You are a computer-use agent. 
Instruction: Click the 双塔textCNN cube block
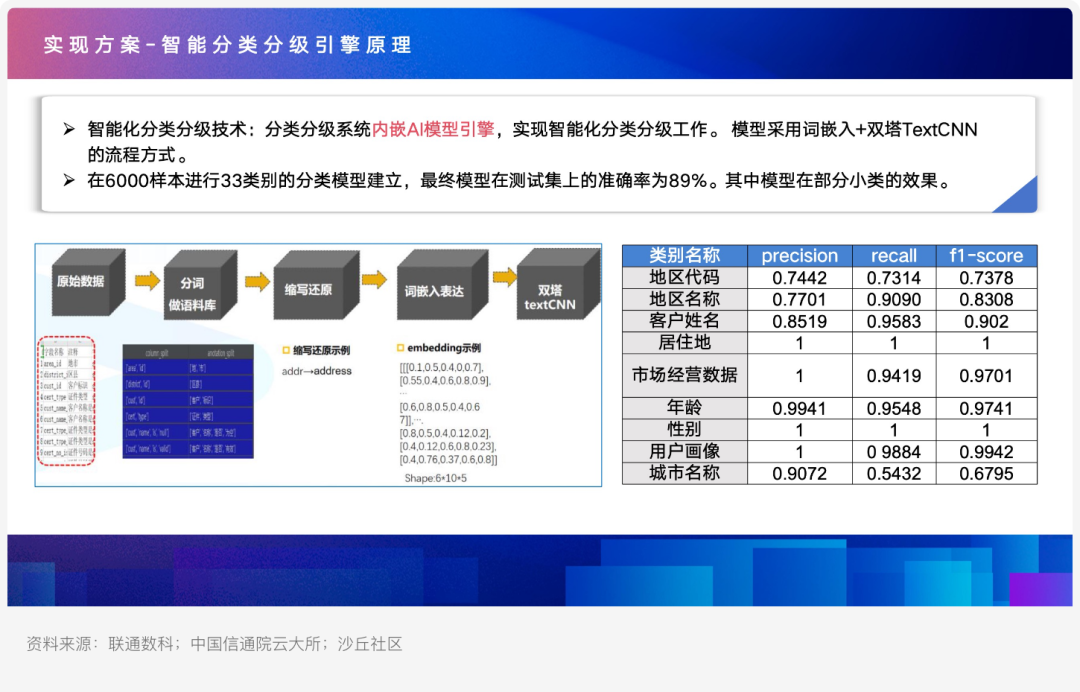[x=551, y=295]
